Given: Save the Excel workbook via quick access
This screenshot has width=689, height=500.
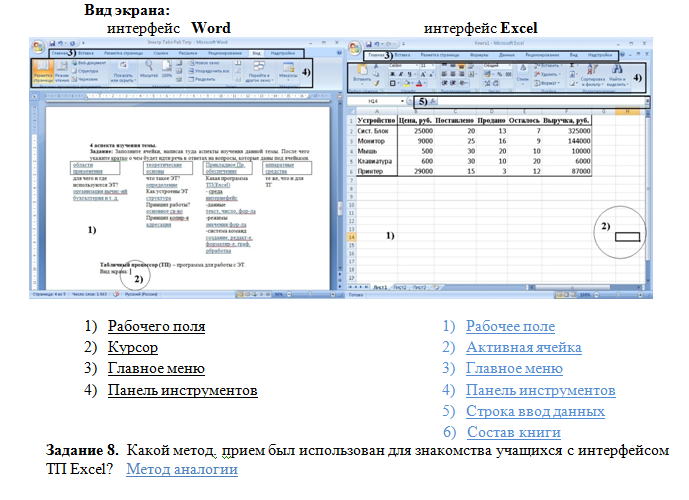Looking at the screenshot, I should coord(369,44).
